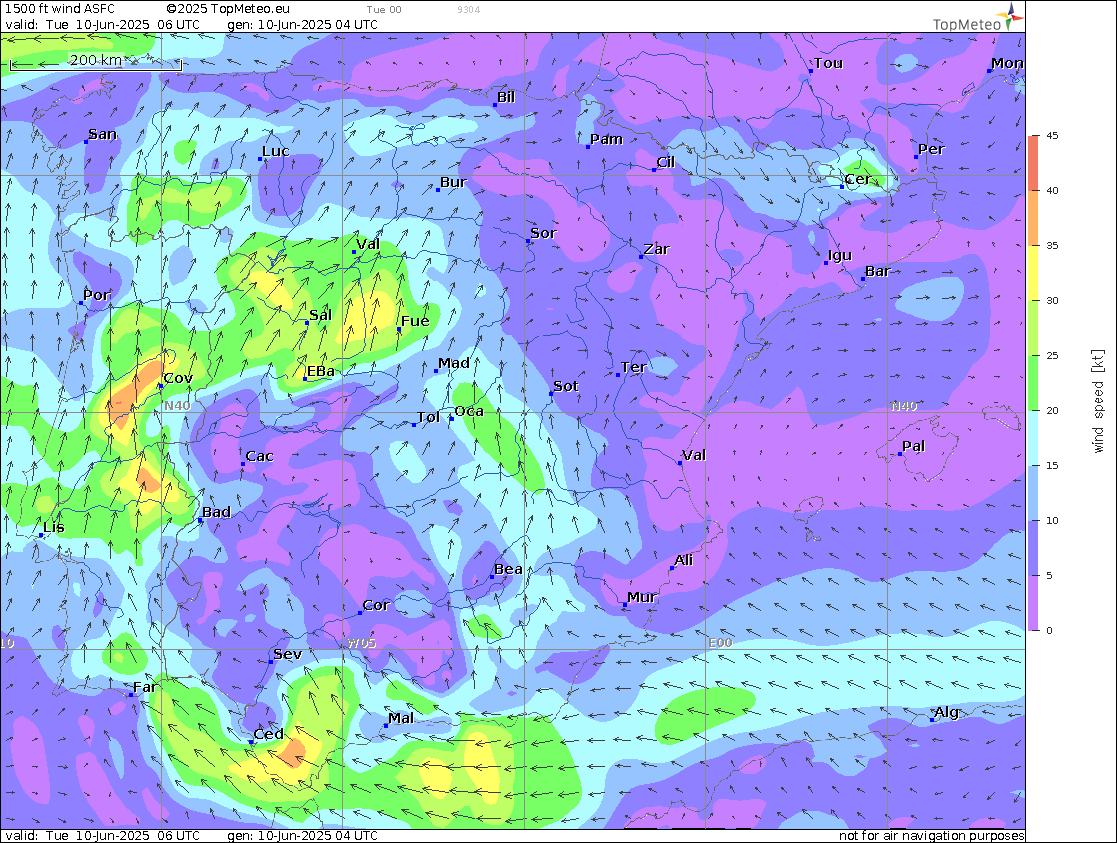
Task: Select the red-orange 40–45 kt legend band
Action: point(1033,163)
